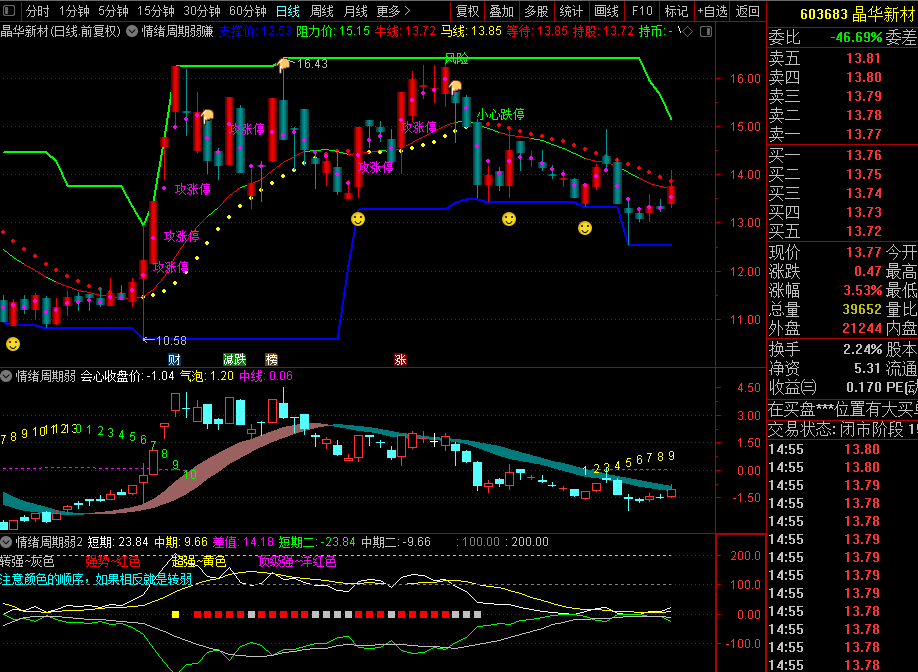Image resolution: width=918 pixels, height=672 pixels.
Task: Click the 财 event marker below the chart
Action: point(174,359)
